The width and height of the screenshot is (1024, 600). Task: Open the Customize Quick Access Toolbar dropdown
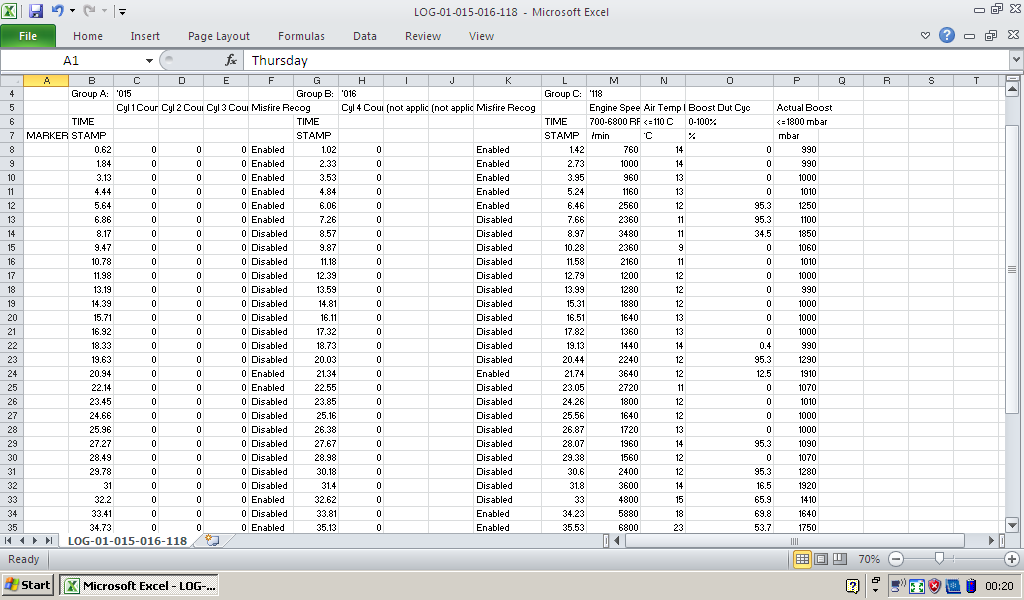pos(122,12)
